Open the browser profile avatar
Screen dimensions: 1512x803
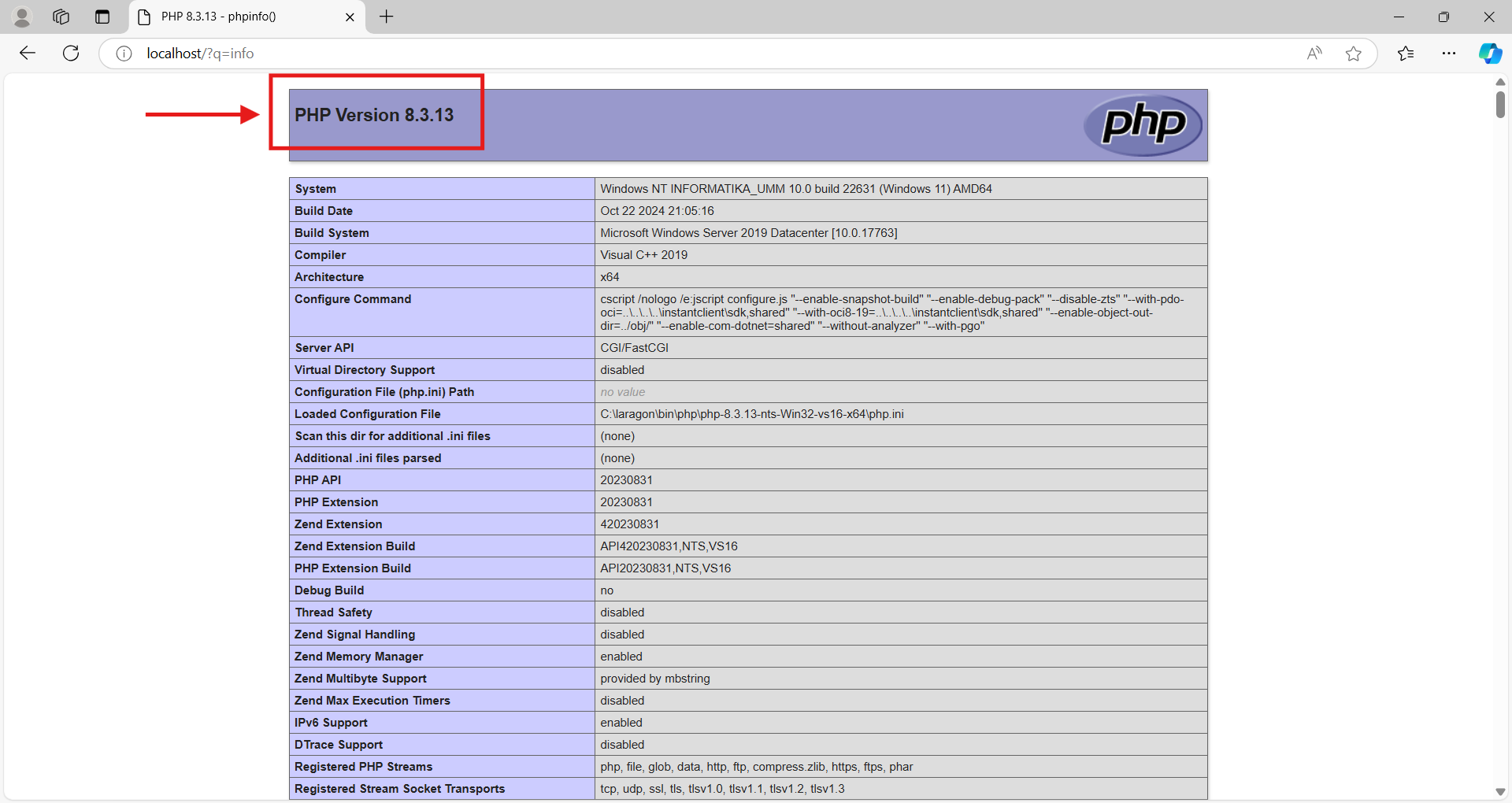[22, 17]
